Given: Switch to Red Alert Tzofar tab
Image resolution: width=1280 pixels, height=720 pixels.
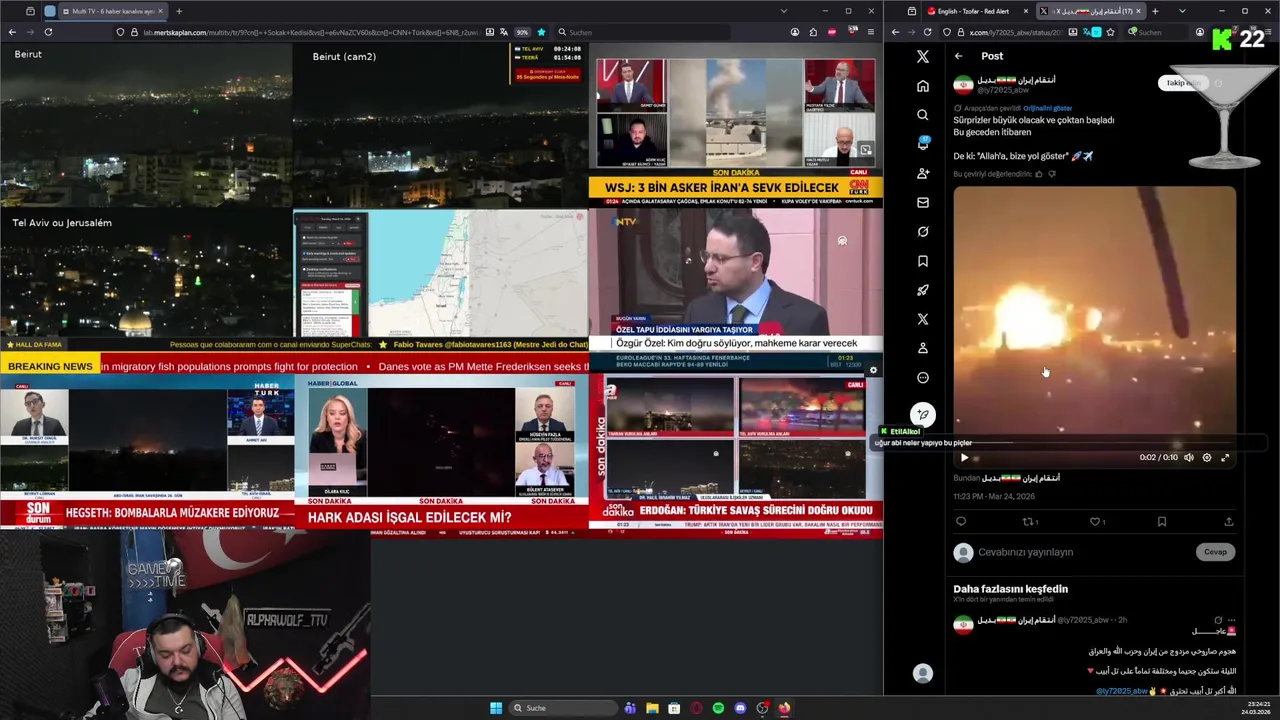Looking at the screenshot, I should [975, 11].
